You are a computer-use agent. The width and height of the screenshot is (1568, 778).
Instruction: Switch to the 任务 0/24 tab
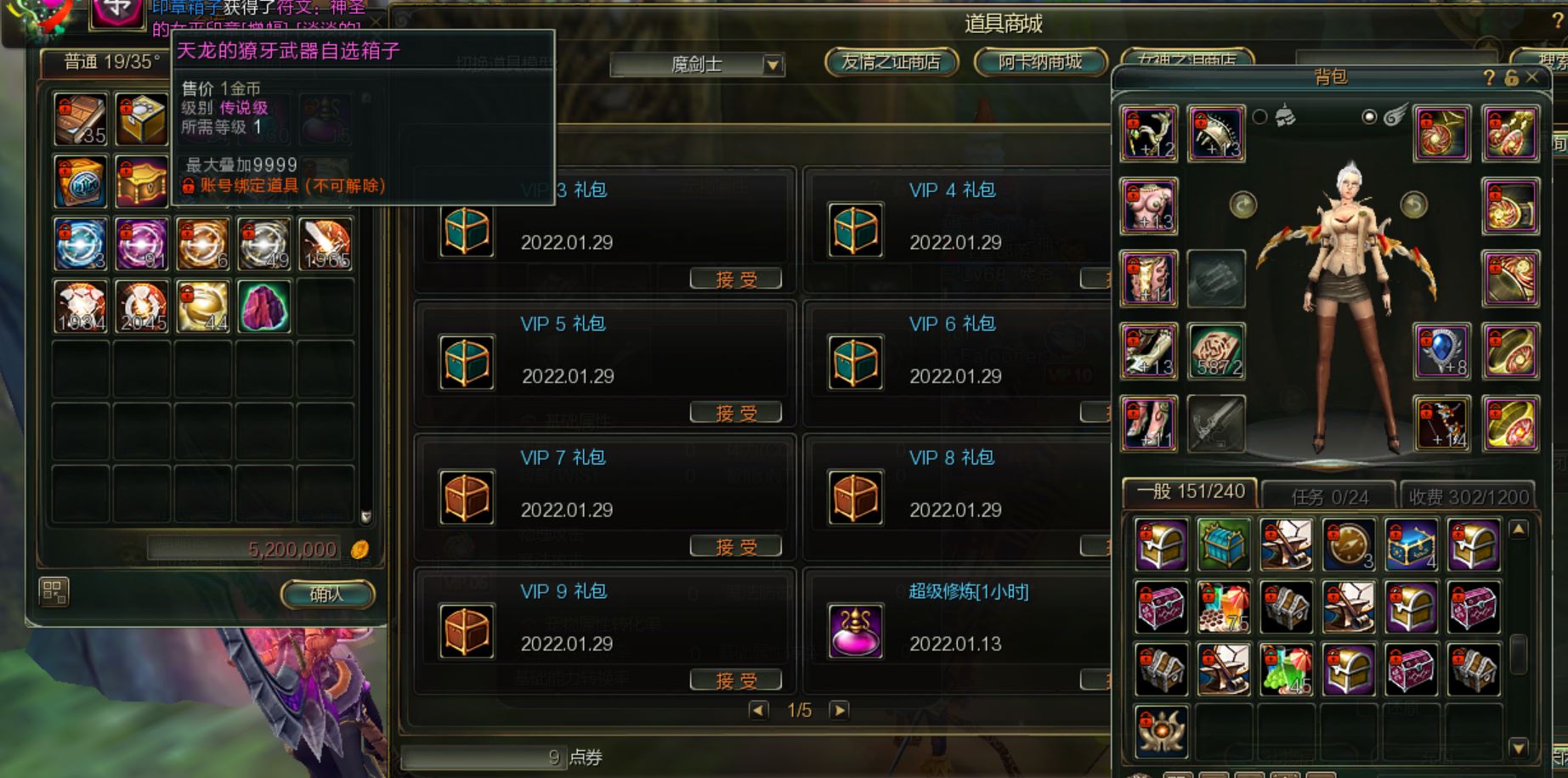pos(1329,496)
